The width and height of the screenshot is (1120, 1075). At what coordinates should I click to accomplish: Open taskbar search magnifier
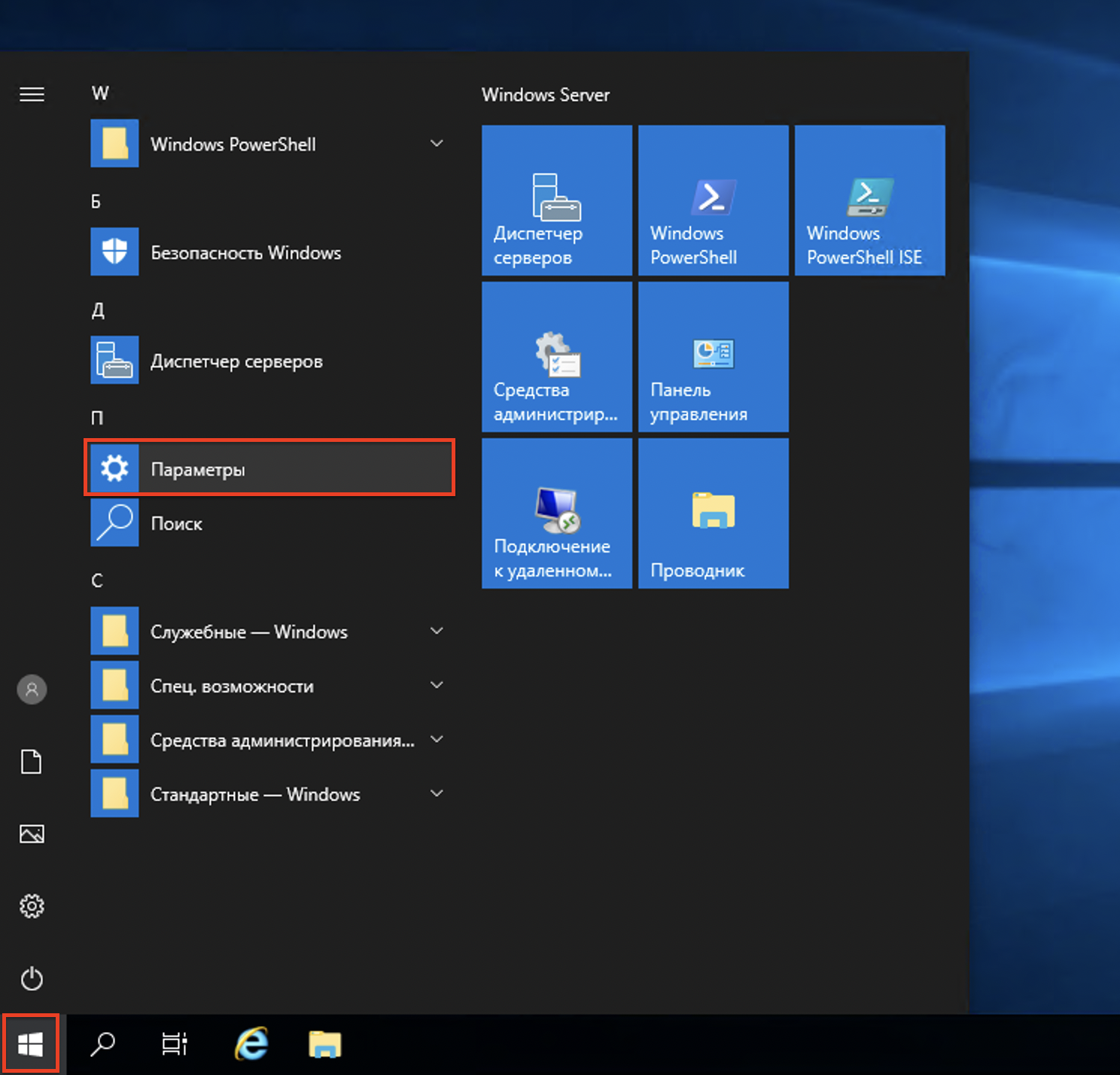click(x=103, y=1044)
